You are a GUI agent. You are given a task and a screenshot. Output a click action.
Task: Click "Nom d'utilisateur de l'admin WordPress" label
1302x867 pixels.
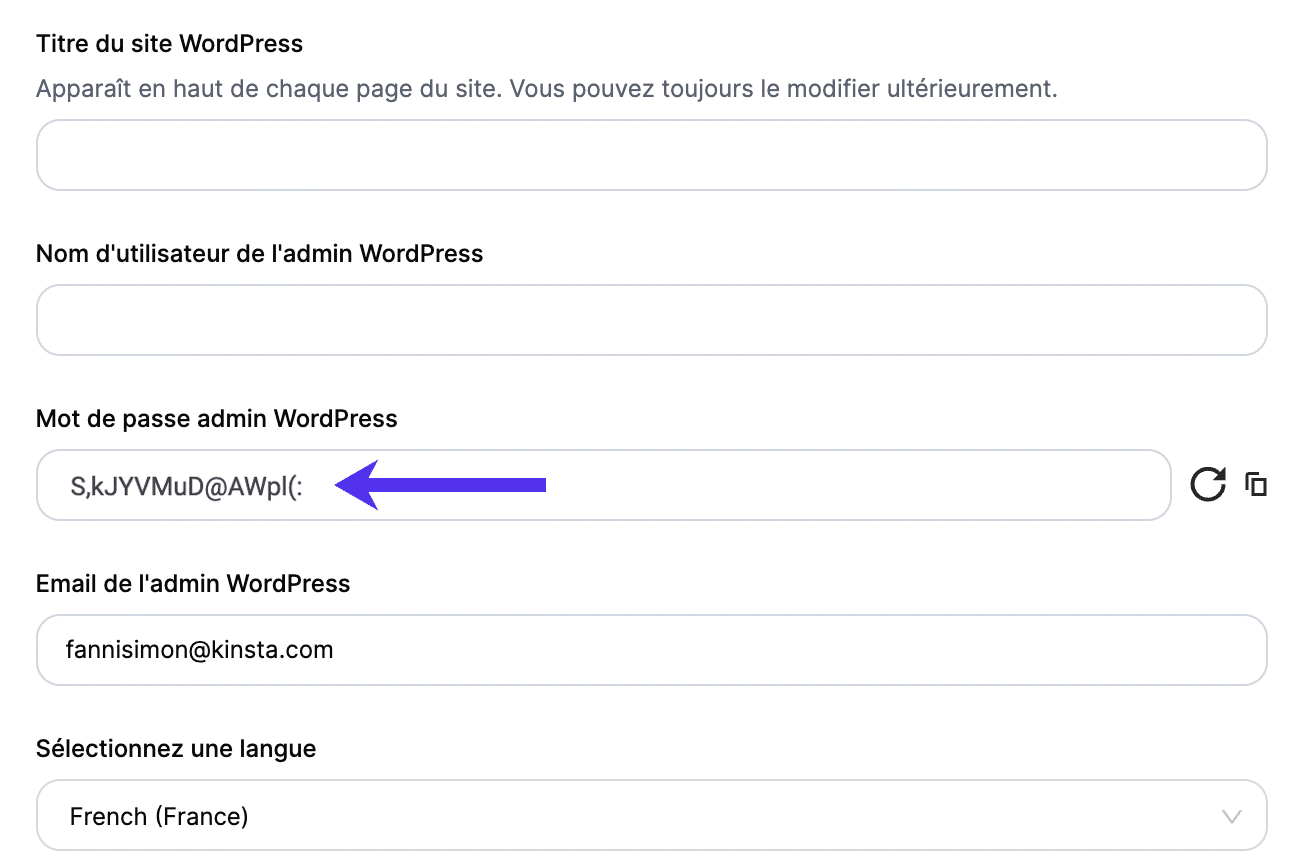pos(259,254)
